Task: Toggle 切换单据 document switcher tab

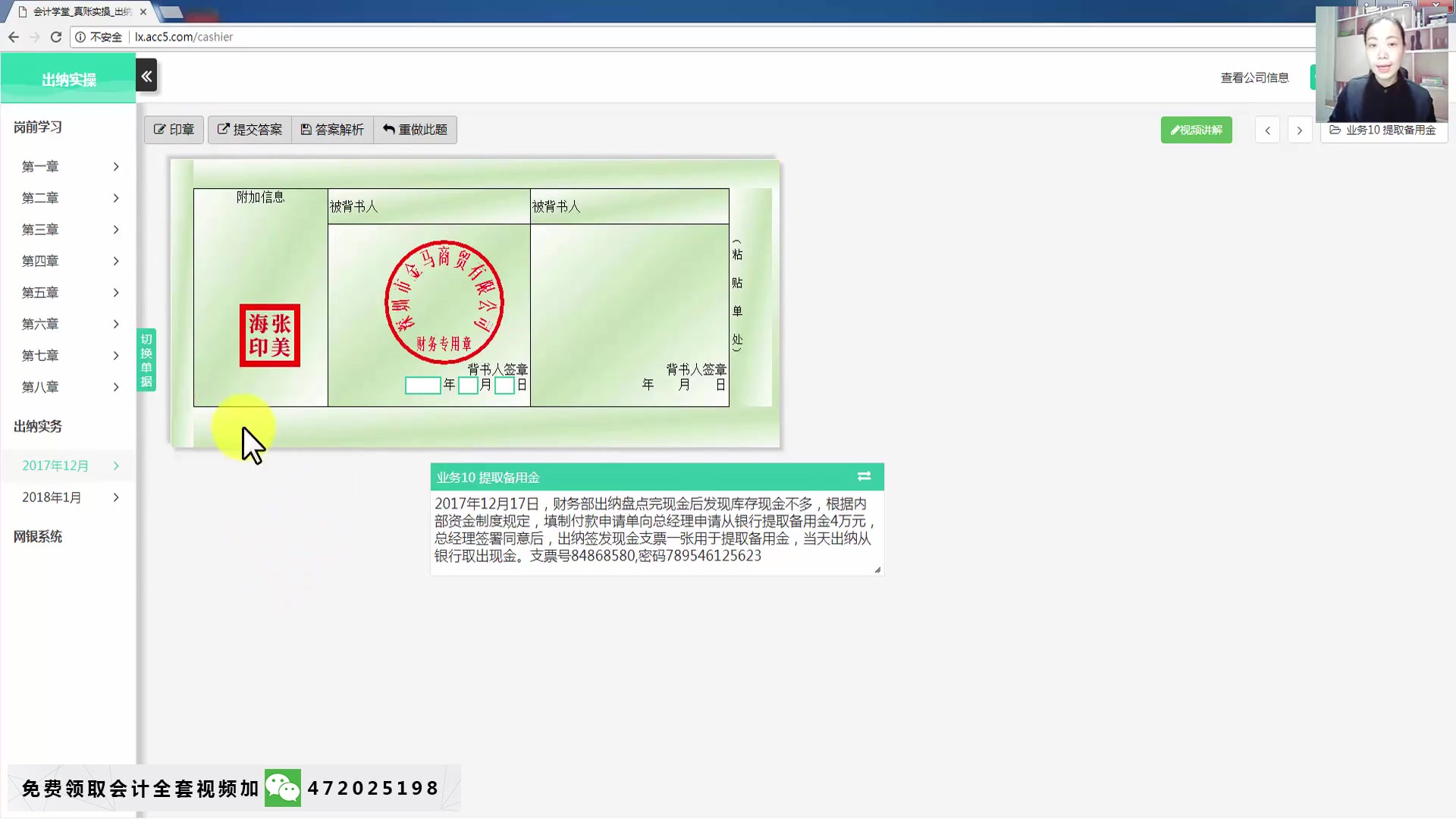Action: click(146, 360)
